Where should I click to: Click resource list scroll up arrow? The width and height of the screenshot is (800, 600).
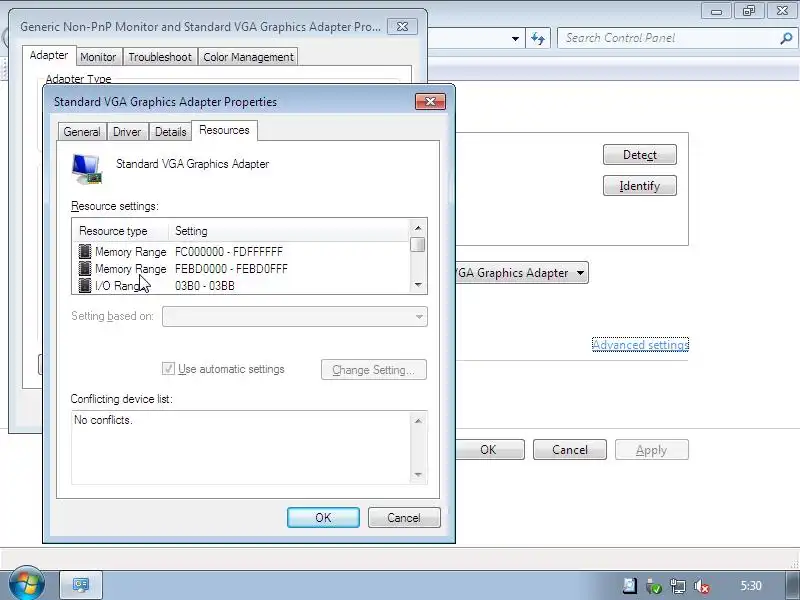(418, 228)
